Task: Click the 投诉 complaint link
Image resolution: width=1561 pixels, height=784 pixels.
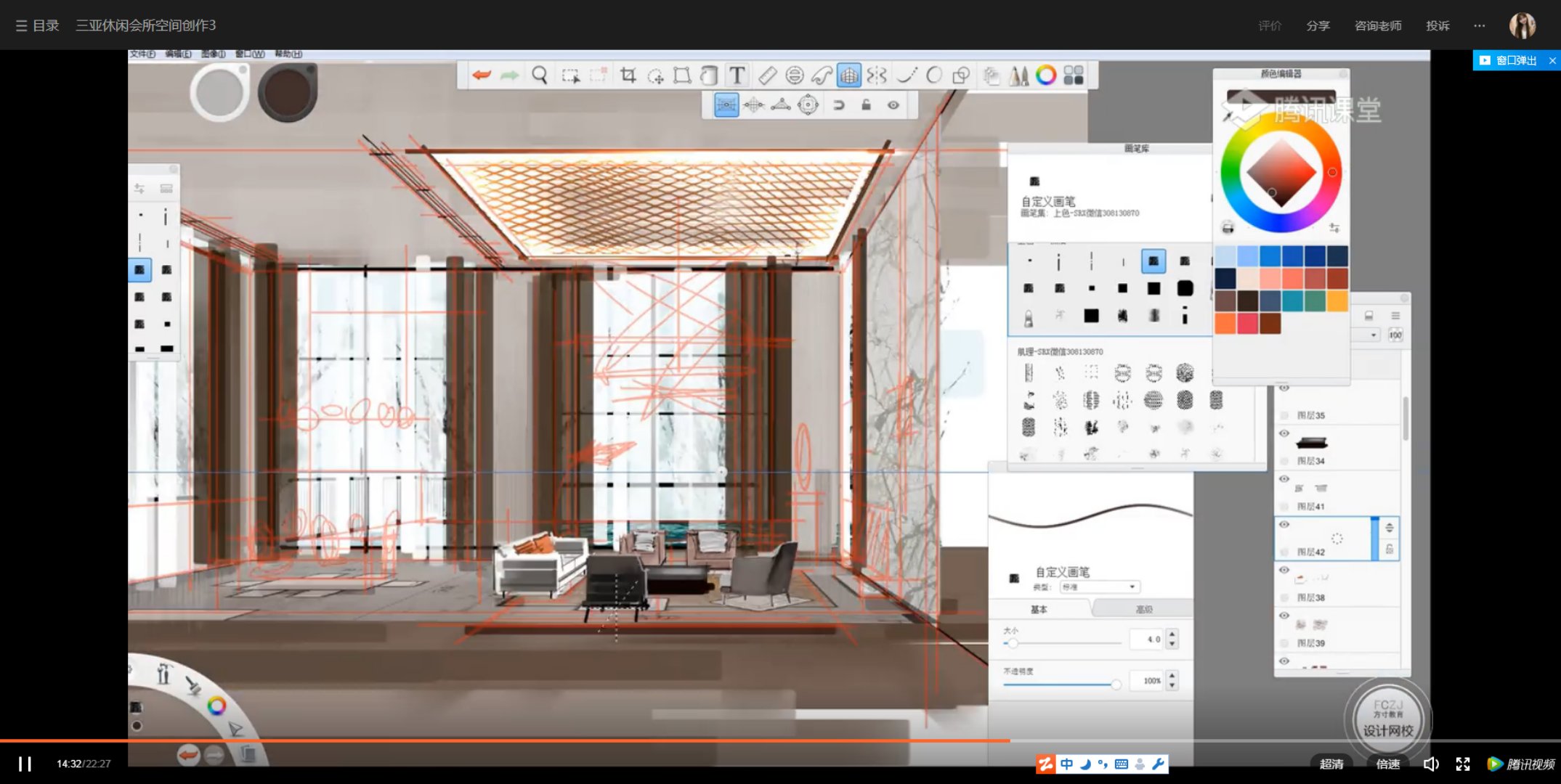Action: tap(1438, 25)
